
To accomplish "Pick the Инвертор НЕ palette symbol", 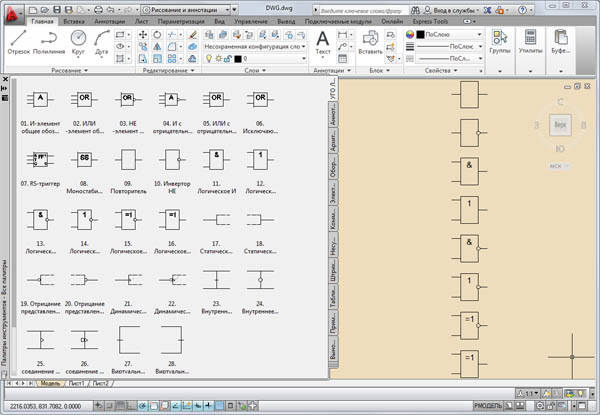I will [170, 158].
